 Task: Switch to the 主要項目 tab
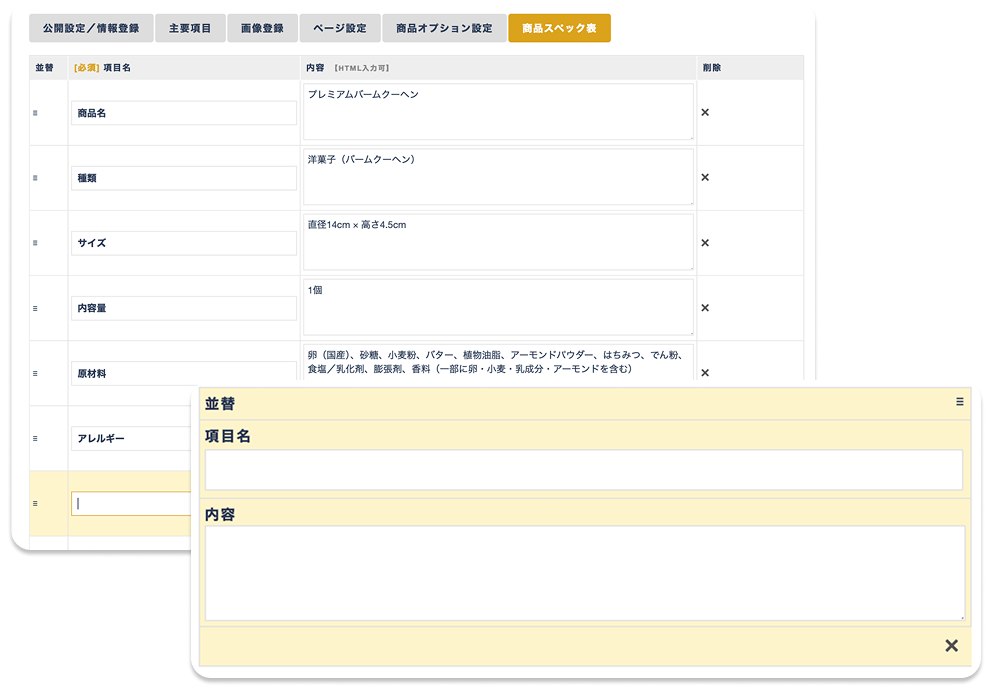pyautogui.click(x=190, y=28)
